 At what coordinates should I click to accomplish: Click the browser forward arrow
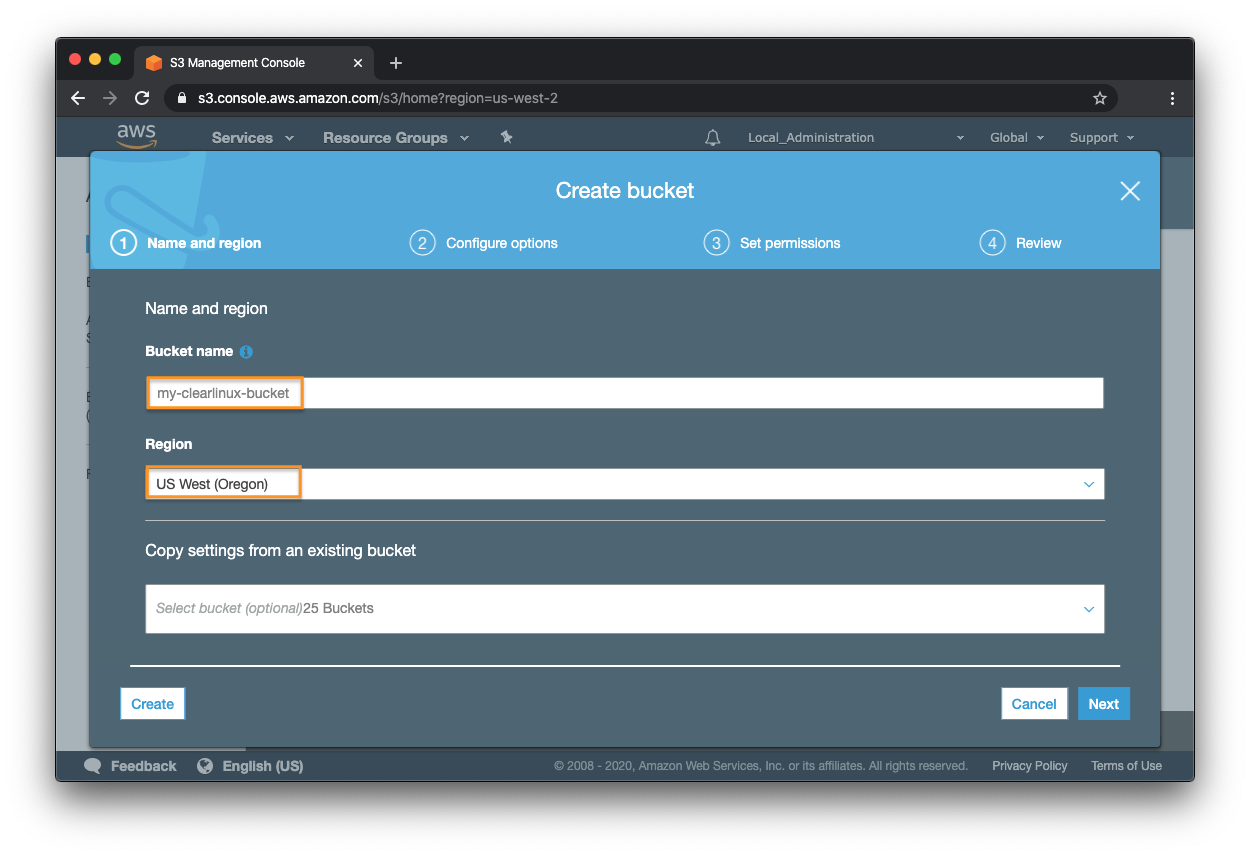[x=110, y=98]
